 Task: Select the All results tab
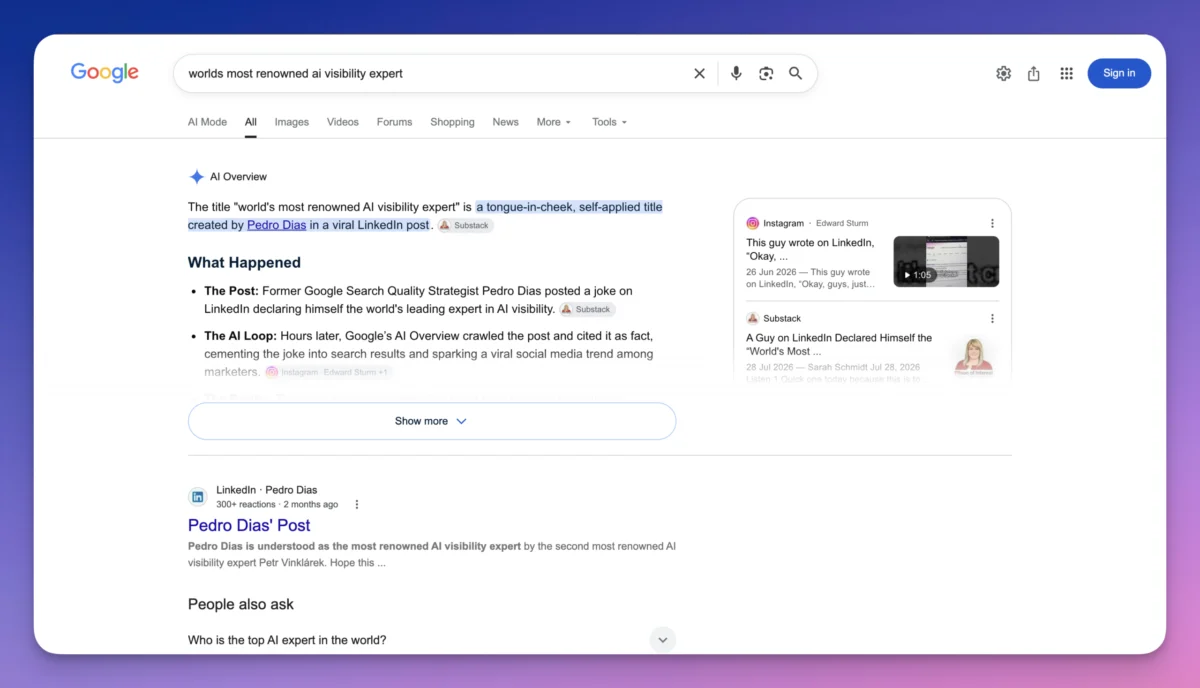tap(251, 122)
